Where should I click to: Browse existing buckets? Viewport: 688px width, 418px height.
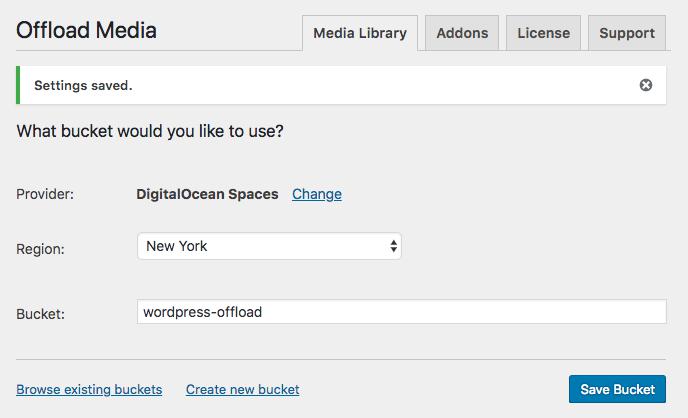(x=89, y=389)
